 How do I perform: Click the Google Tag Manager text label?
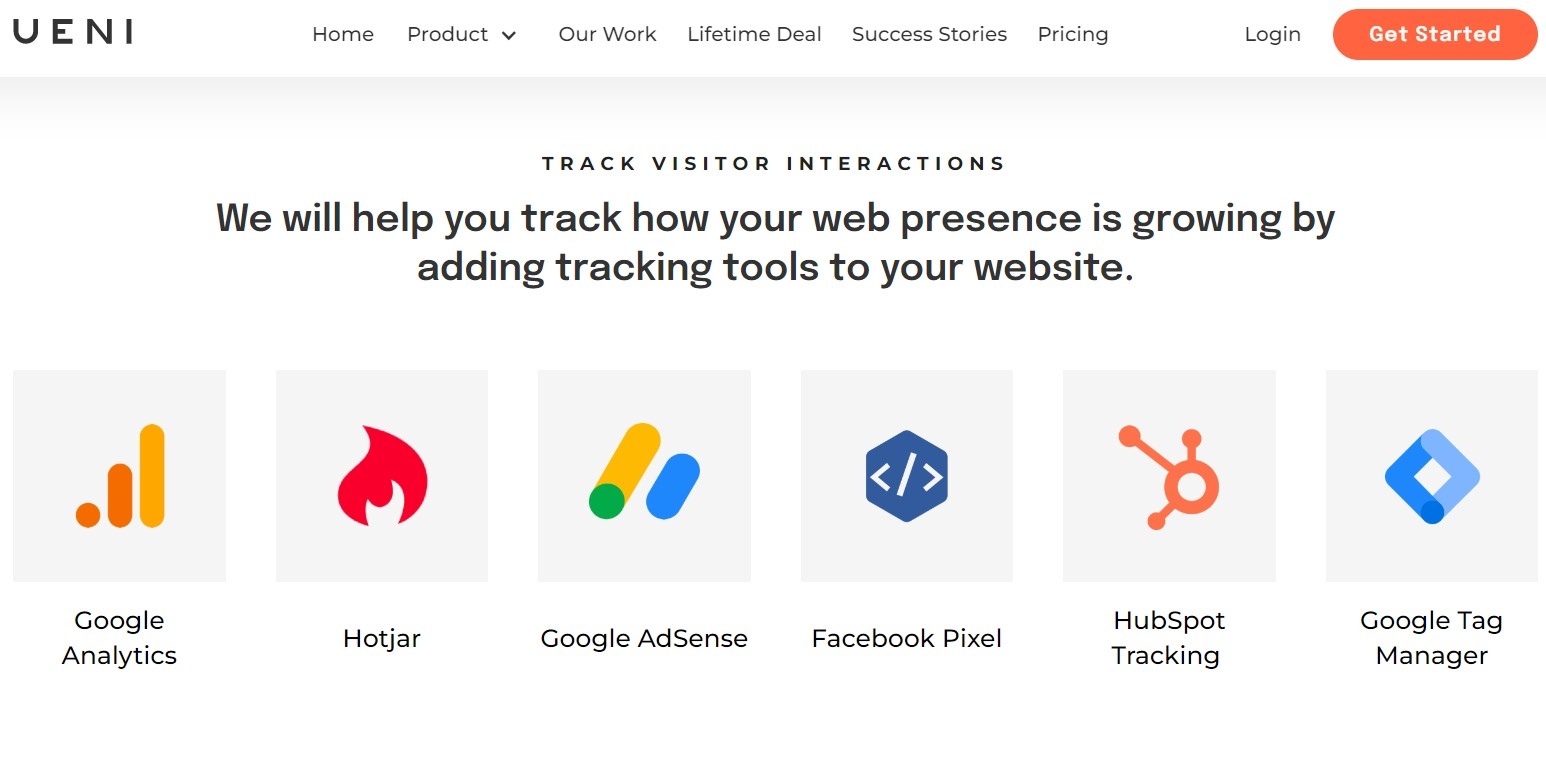click(1431, 638)
